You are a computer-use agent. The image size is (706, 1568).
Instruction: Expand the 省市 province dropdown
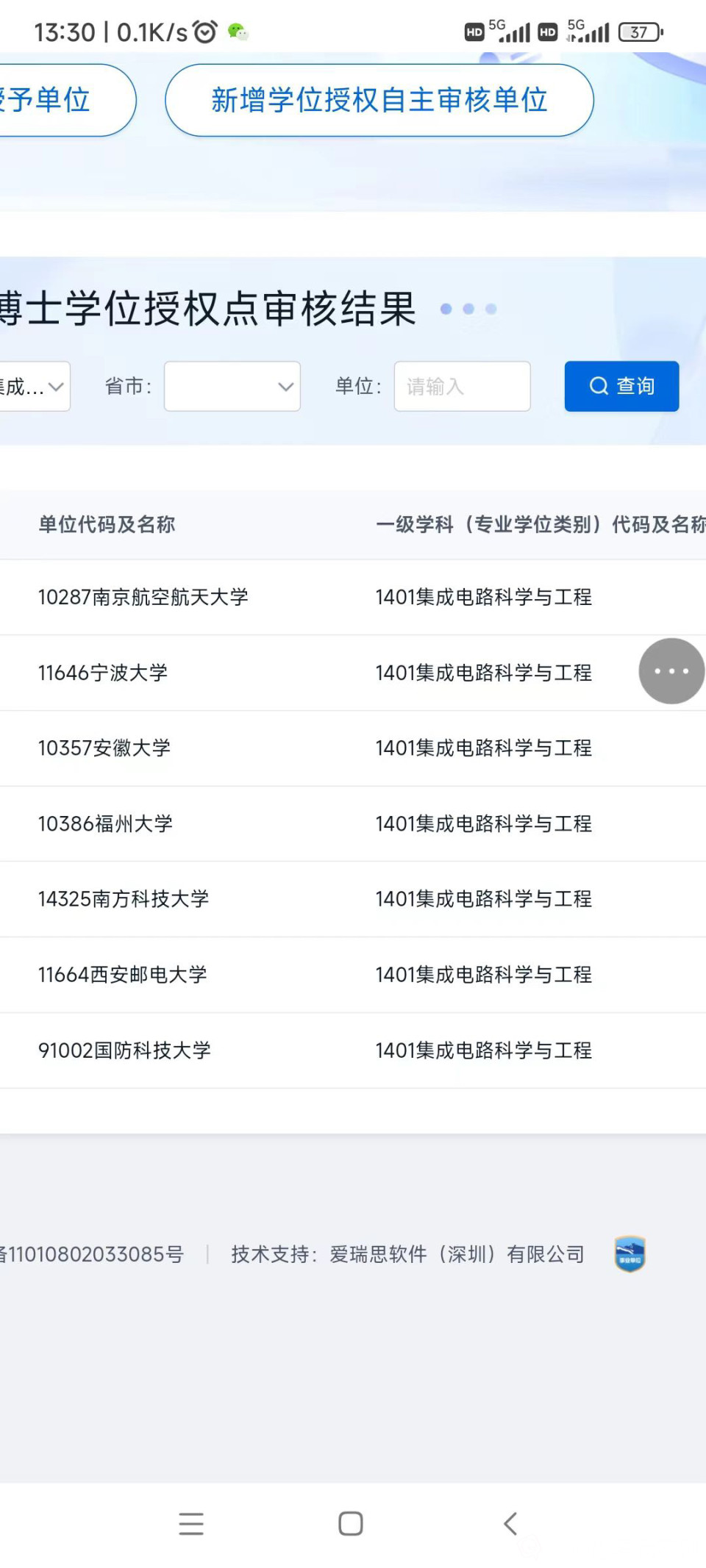coord(232,386)
